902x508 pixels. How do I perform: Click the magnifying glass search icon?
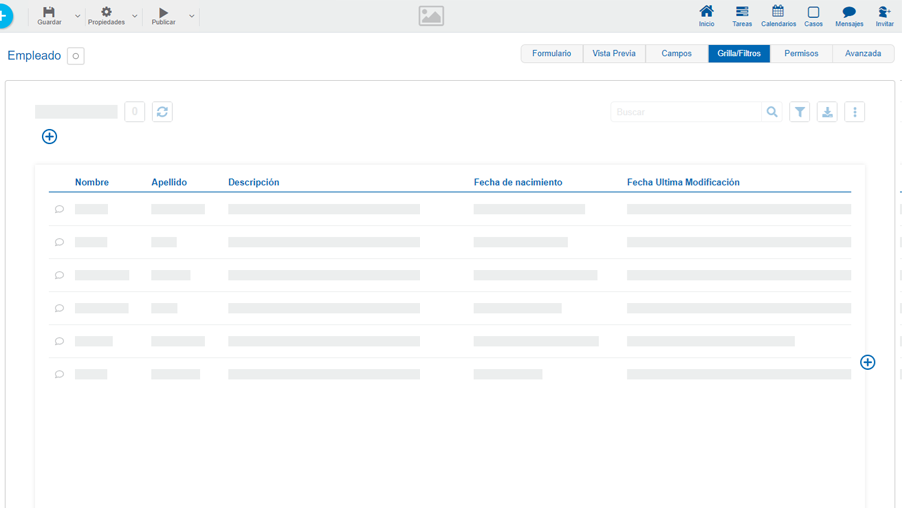pos(772,112)
